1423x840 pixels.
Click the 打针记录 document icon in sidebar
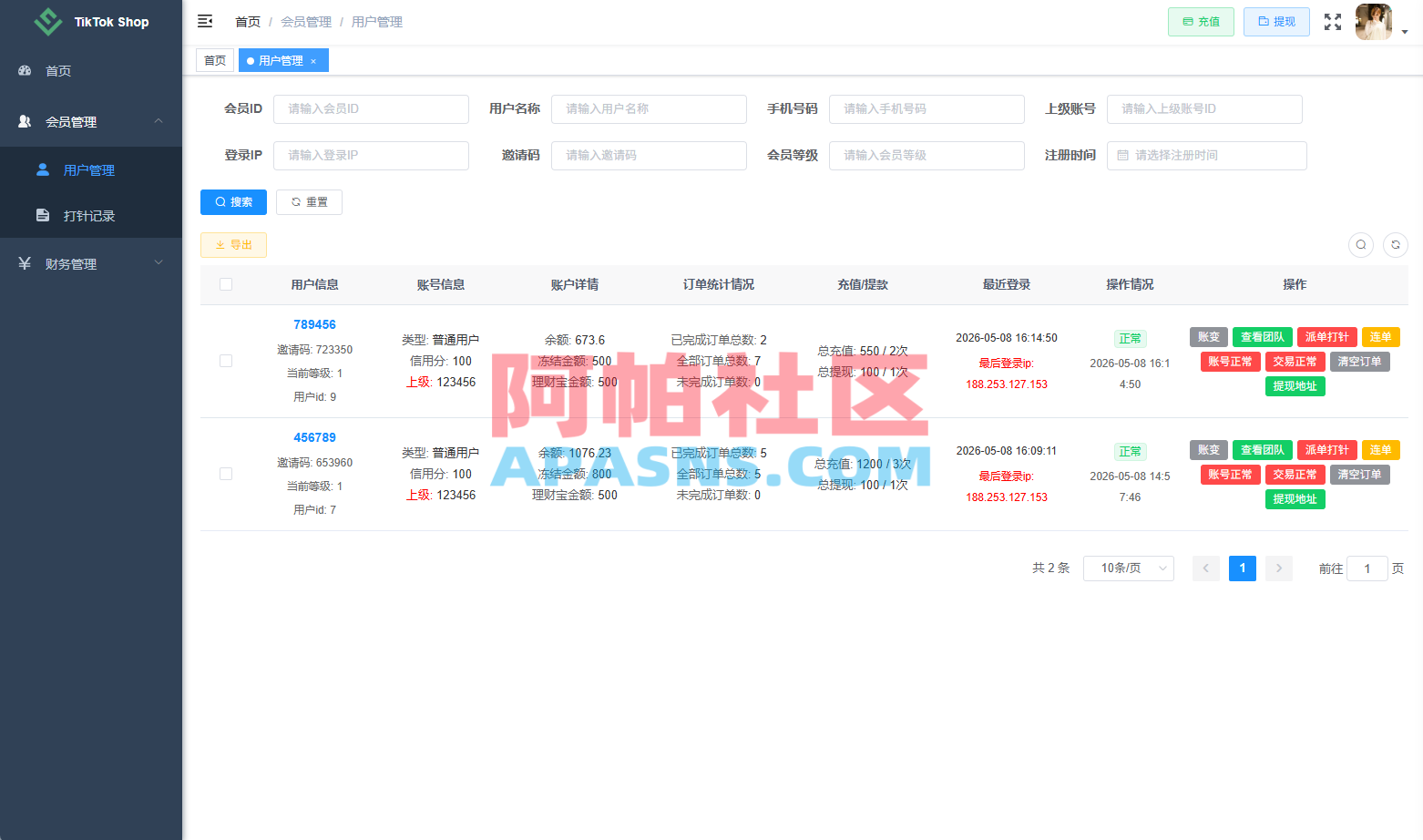click(x=43, y=215)
